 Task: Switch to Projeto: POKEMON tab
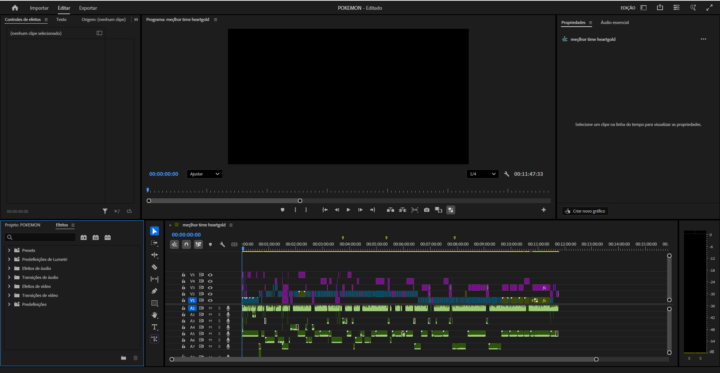click(x=22, y=225)
